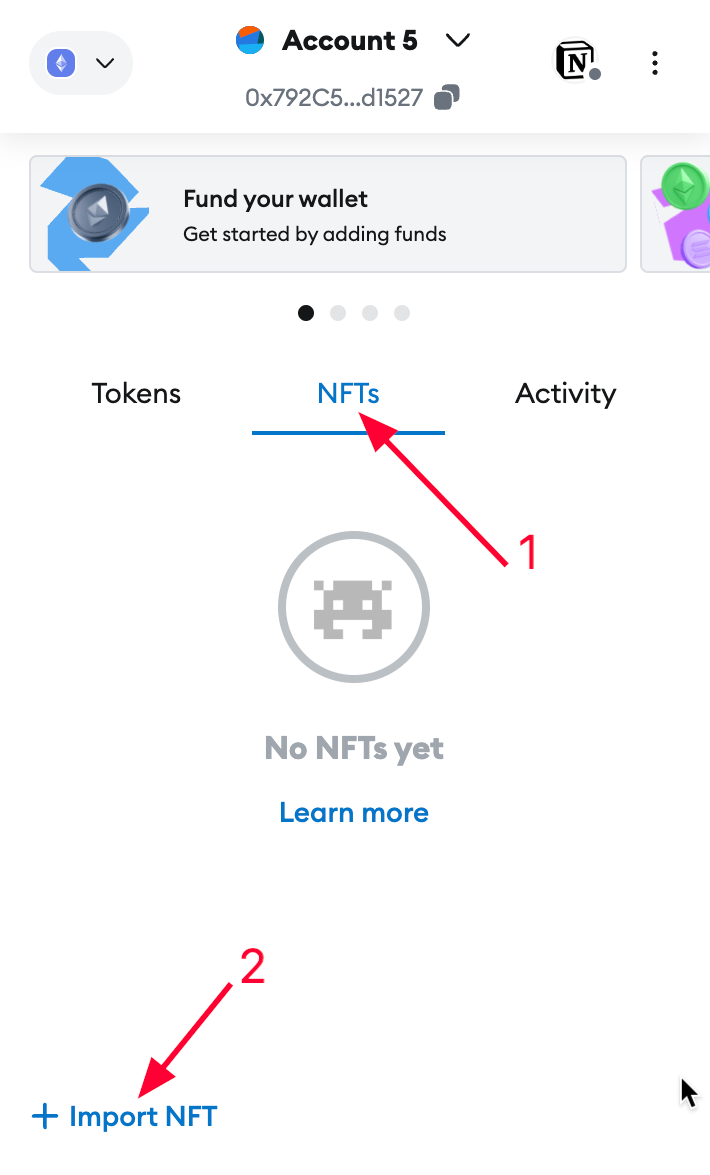Expand the network selector dropdown
Image resolution: width=710 pixels, height=1175 pixels.
(x=105, y=64)
